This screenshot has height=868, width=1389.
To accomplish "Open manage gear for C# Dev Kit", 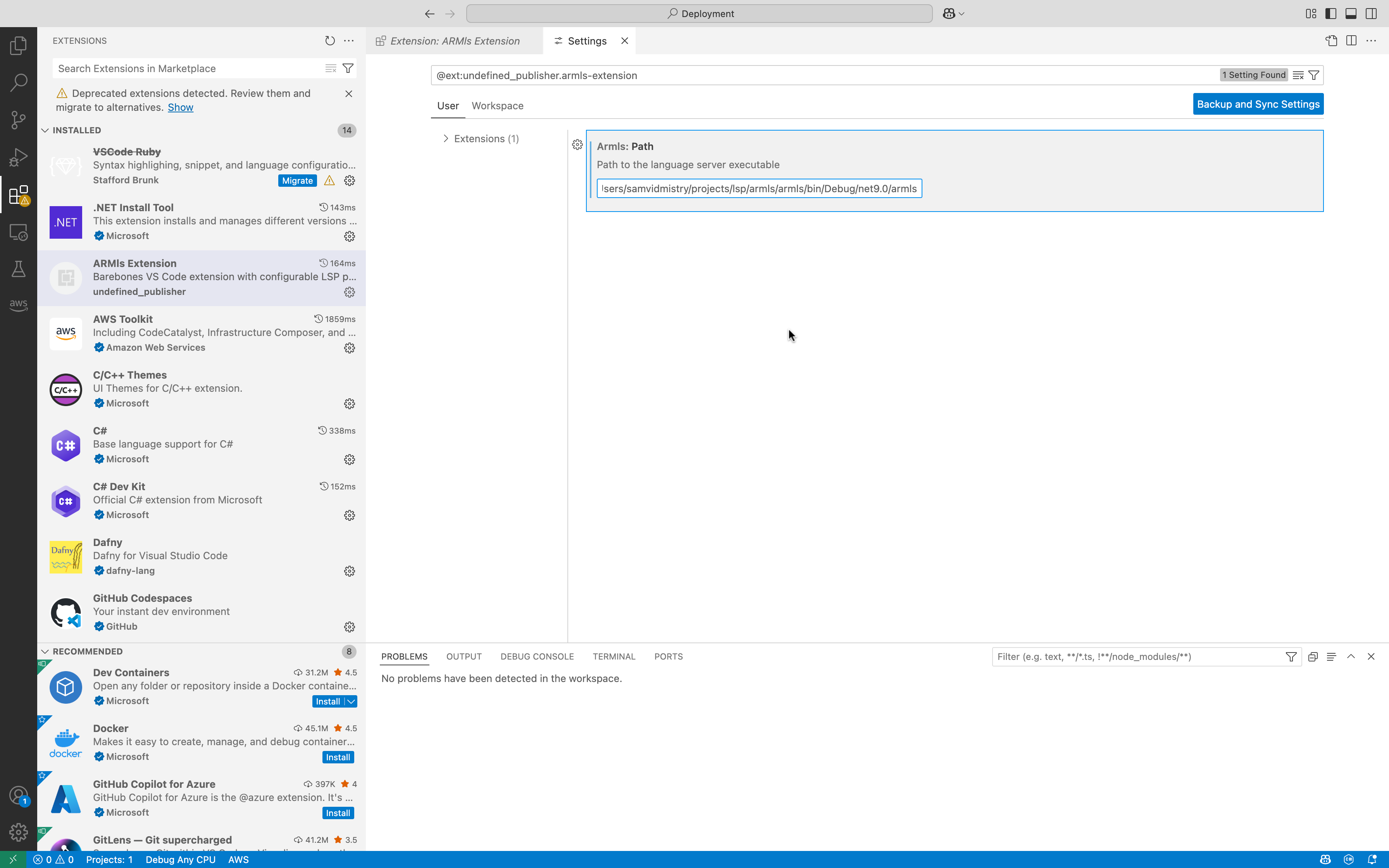I will (x=350, y=515).
